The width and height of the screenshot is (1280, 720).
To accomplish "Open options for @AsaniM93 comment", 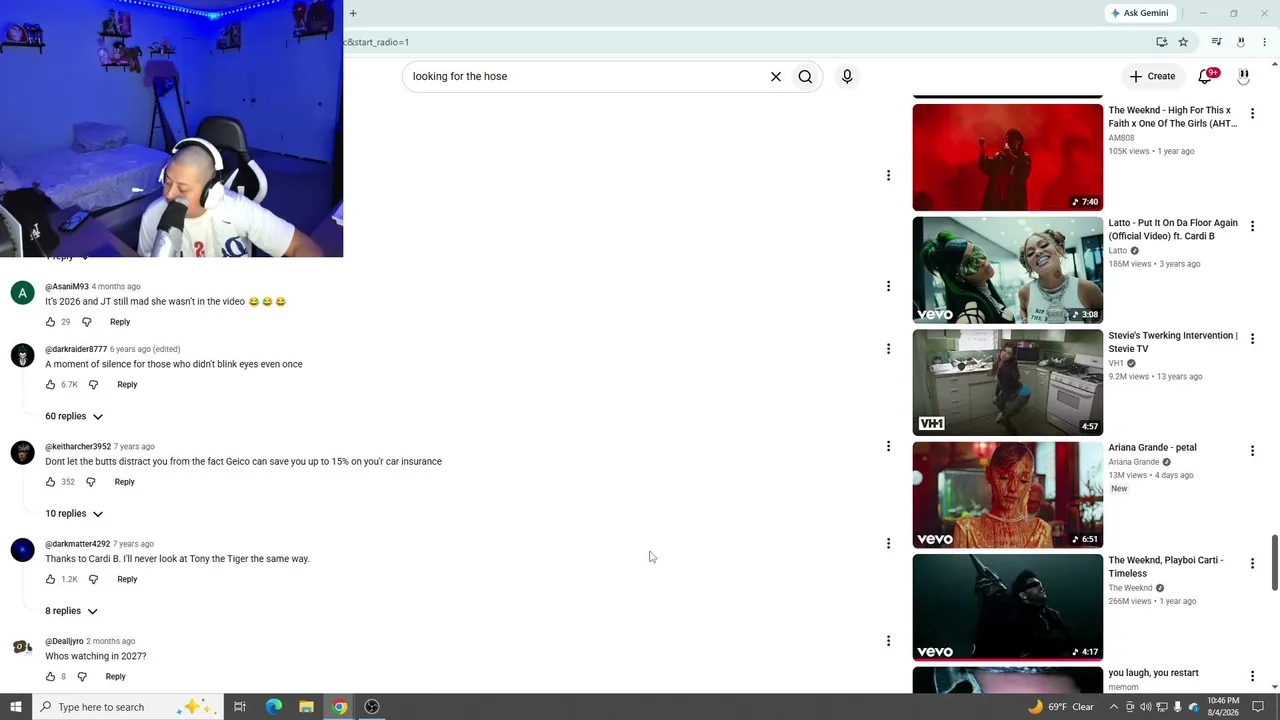I will point(888,286).
